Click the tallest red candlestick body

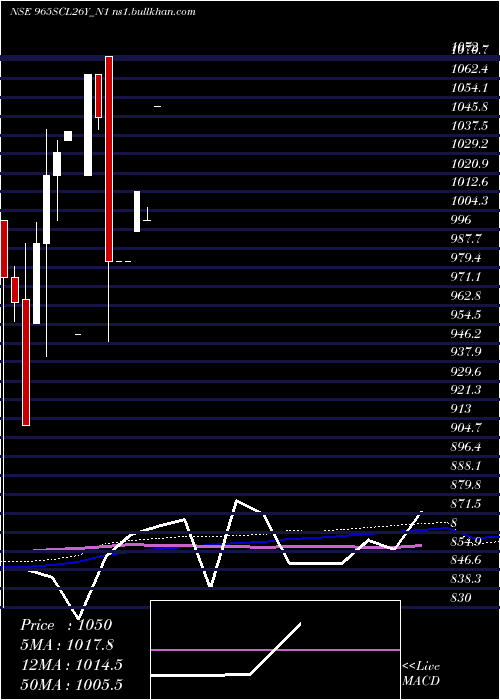point(109,159)
